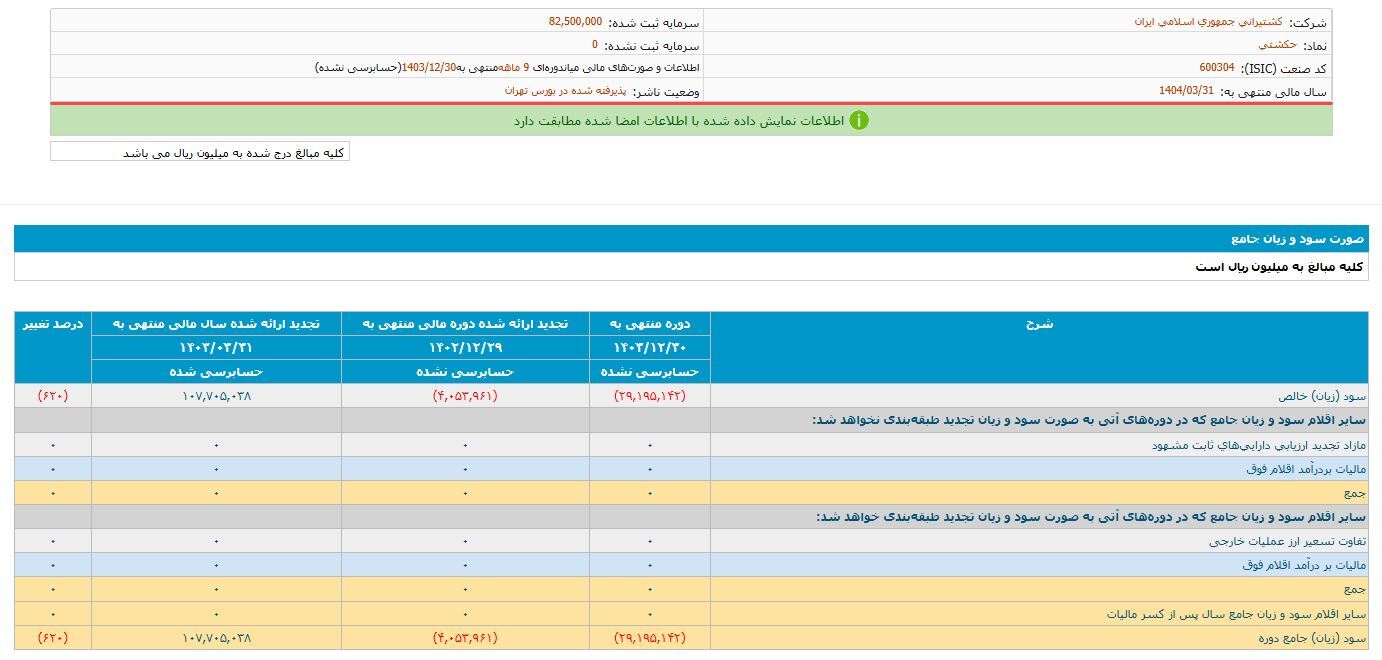Viewport: 1382px width, 660px height.
Task: Click the million-rial note box کلیه مبالغ درج شده
Action: click(x=200, y=153)
